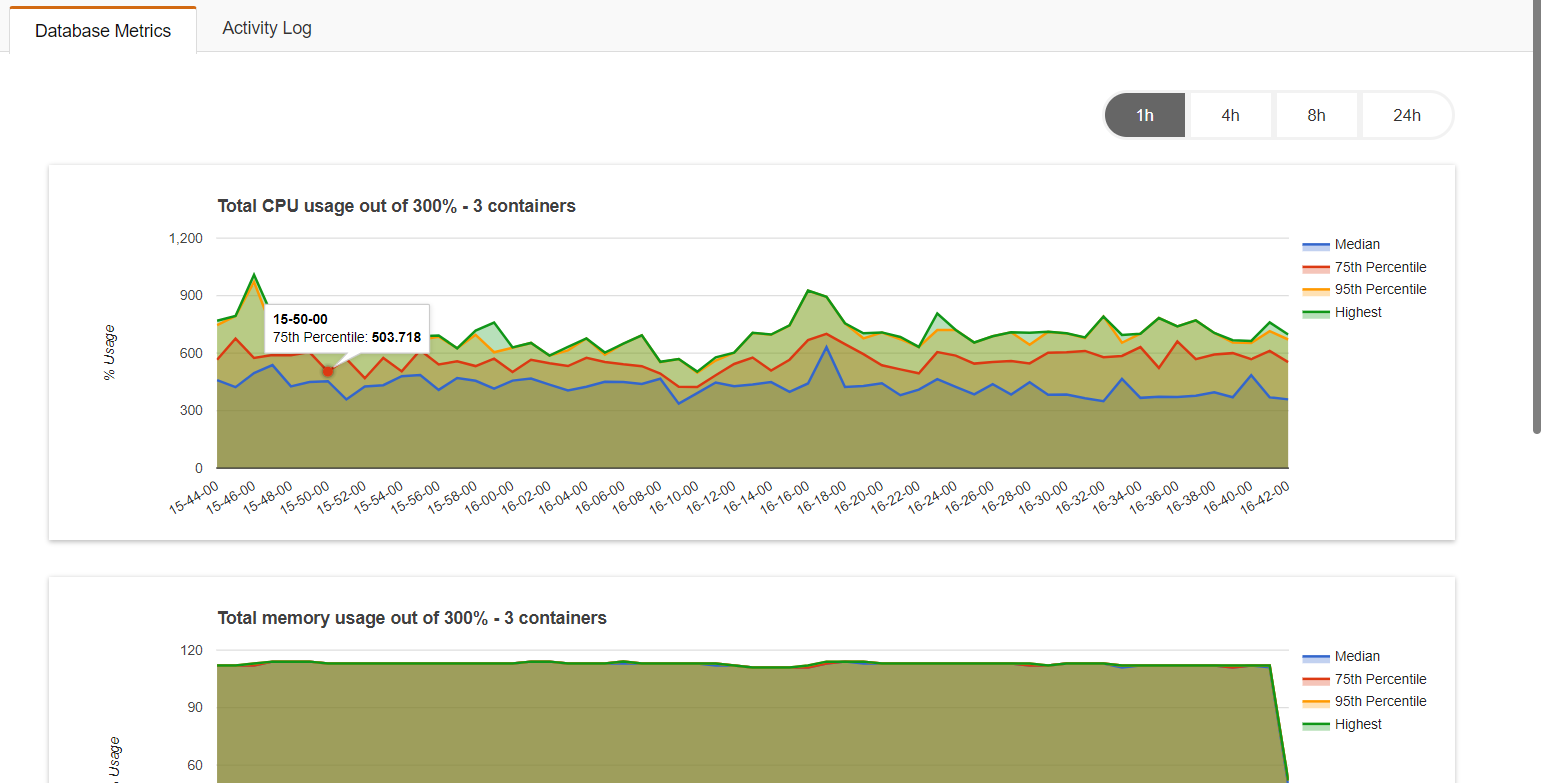Screen dimensions: 1541x783
Task: Click the 15-44-00 x-axis label
Action: [x=194, y=497]
